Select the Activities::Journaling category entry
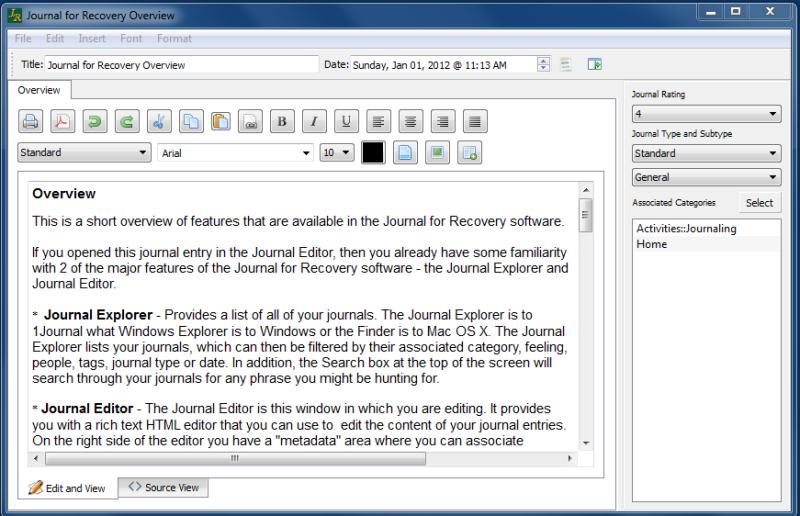This screenshot has width=800, height=516. pyautogui.click(x=686, y=229)
